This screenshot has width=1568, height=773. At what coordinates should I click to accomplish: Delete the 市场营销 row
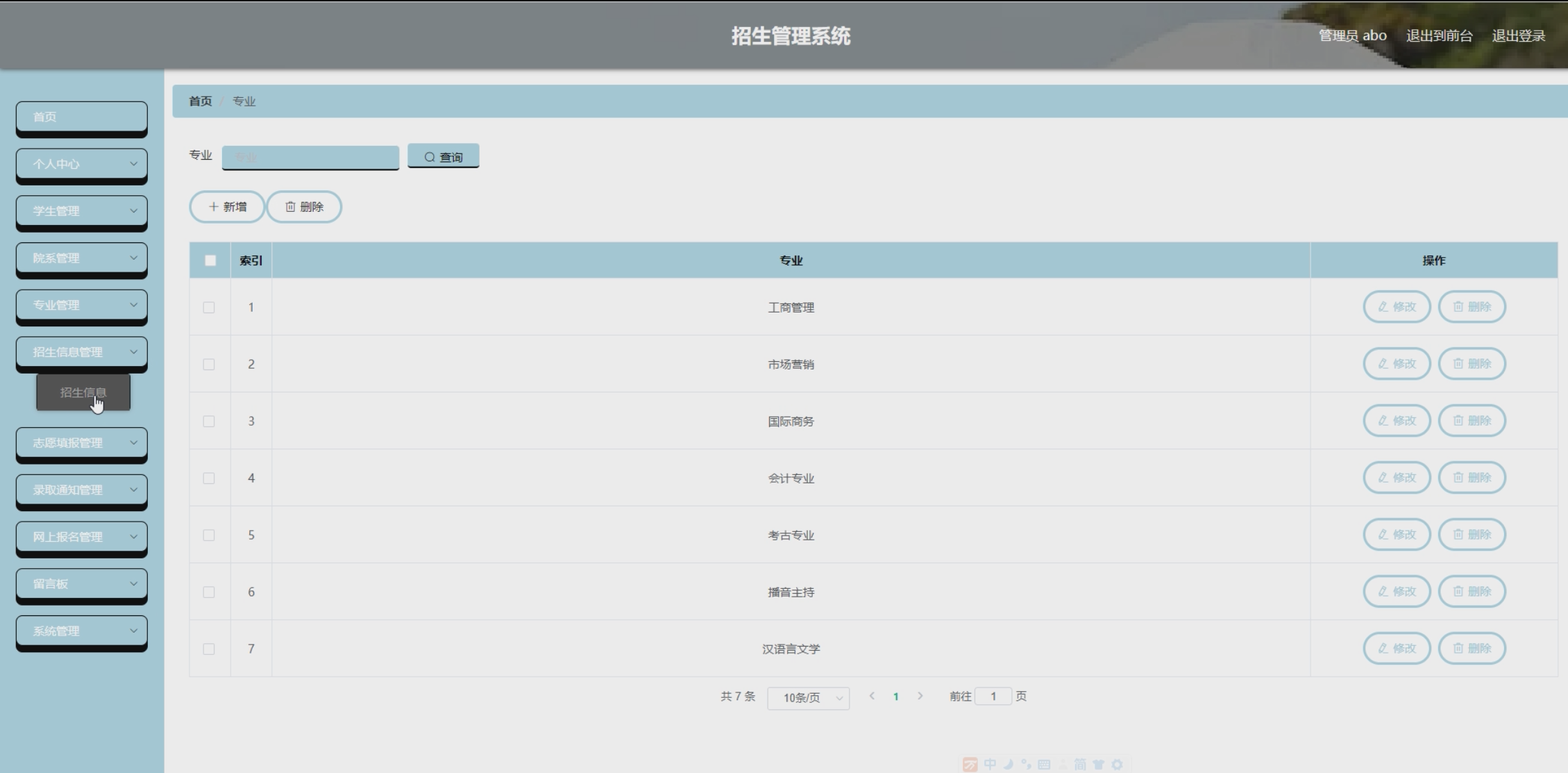[x=1472, y=364]
